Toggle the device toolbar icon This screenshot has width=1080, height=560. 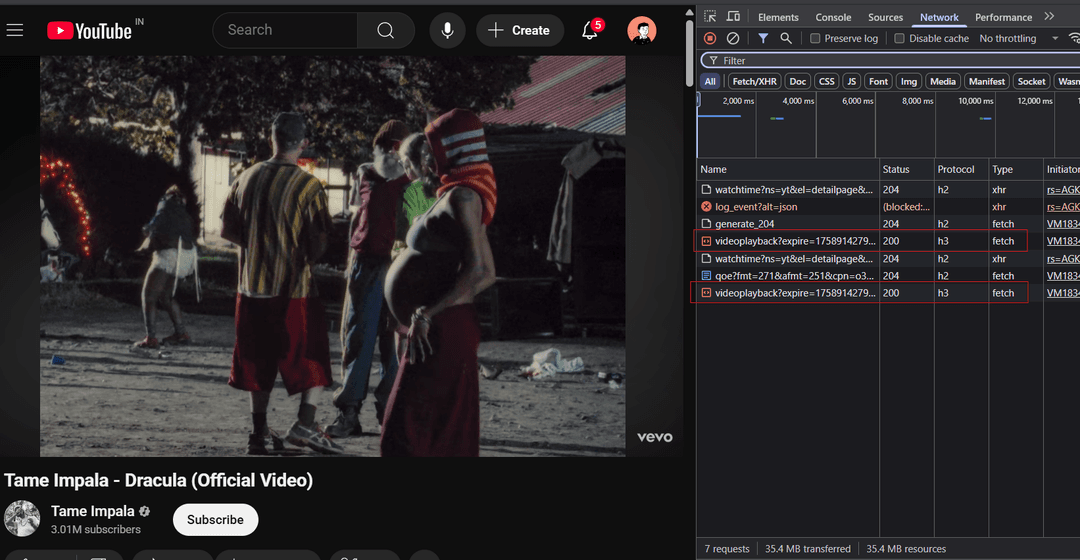click(x=733, y=17)
